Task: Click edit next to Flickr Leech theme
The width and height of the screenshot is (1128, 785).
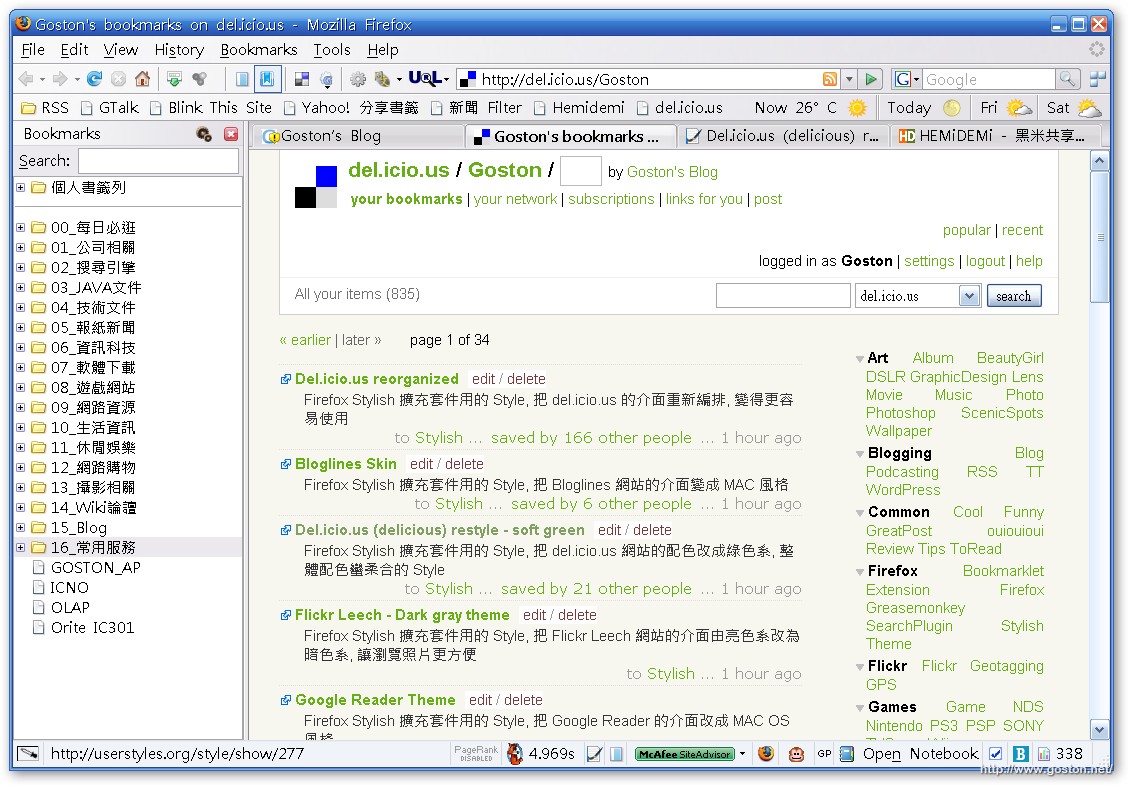Action: click(x=534, y=614)
